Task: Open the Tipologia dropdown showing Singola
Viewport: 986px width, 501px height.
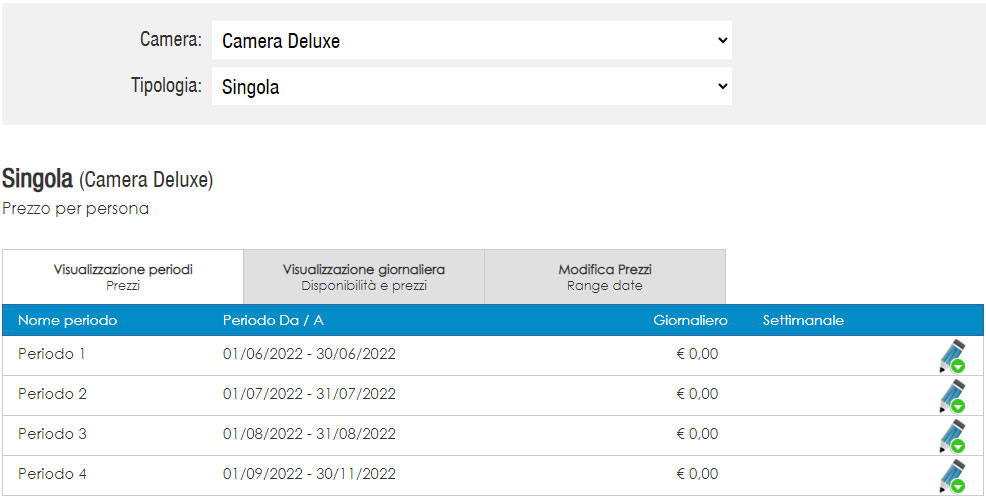Action: click(x=472, y=86)
